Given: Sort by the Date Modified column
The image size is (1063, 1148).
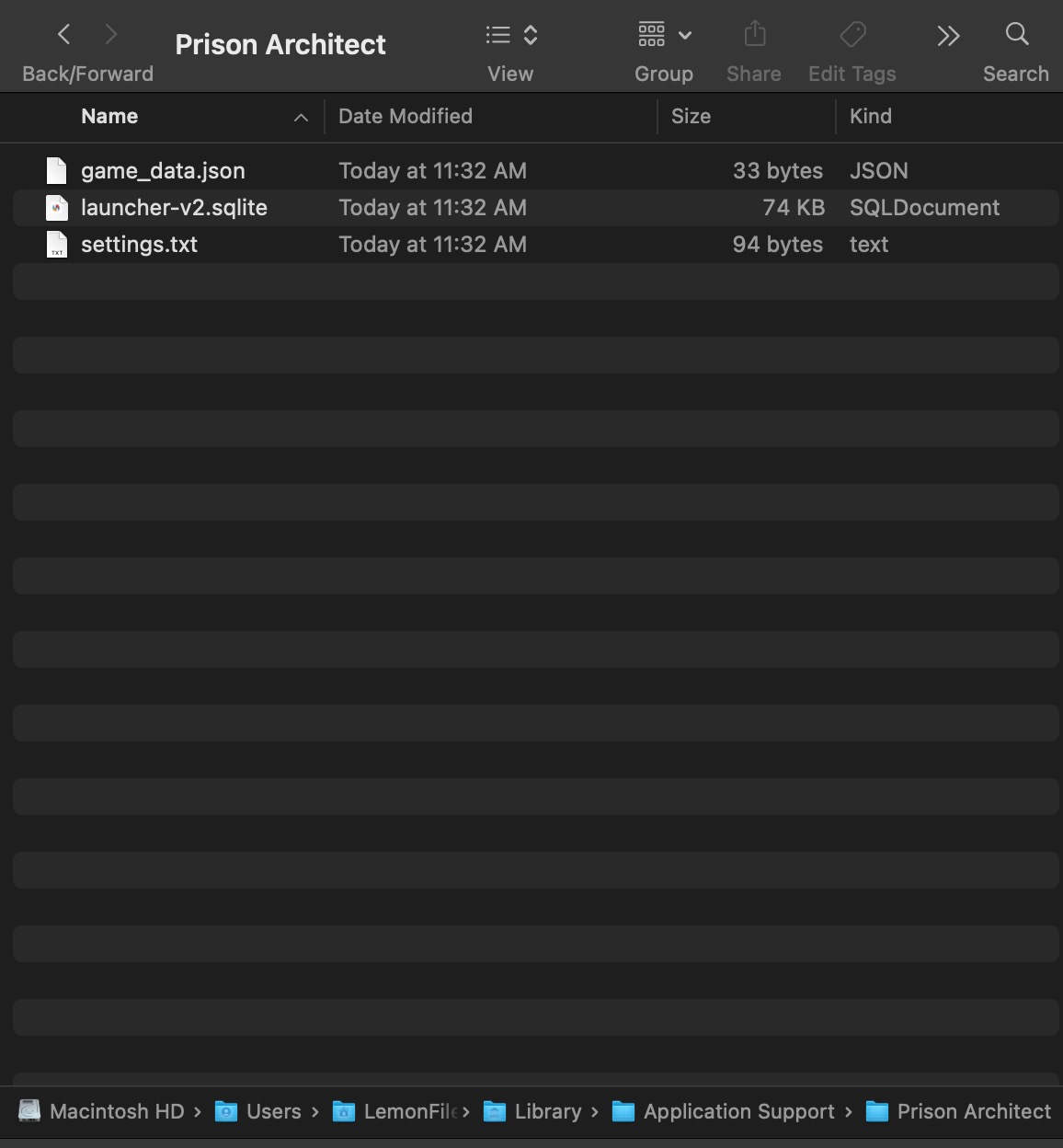Looking at the screenshot, I should (x=406, y=116).
